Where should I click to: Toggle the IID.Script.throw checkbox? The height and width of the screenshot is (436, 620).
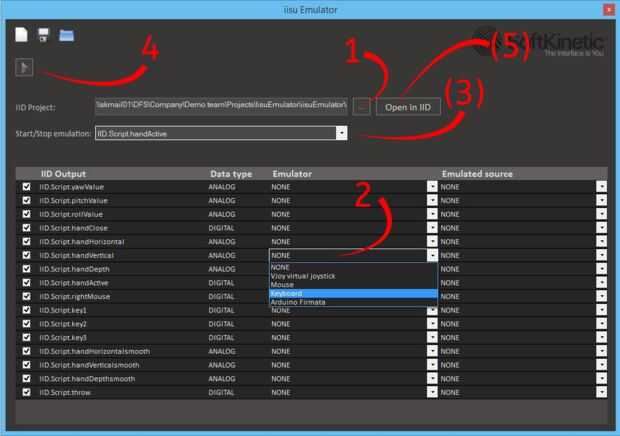[x=26, y=392]
